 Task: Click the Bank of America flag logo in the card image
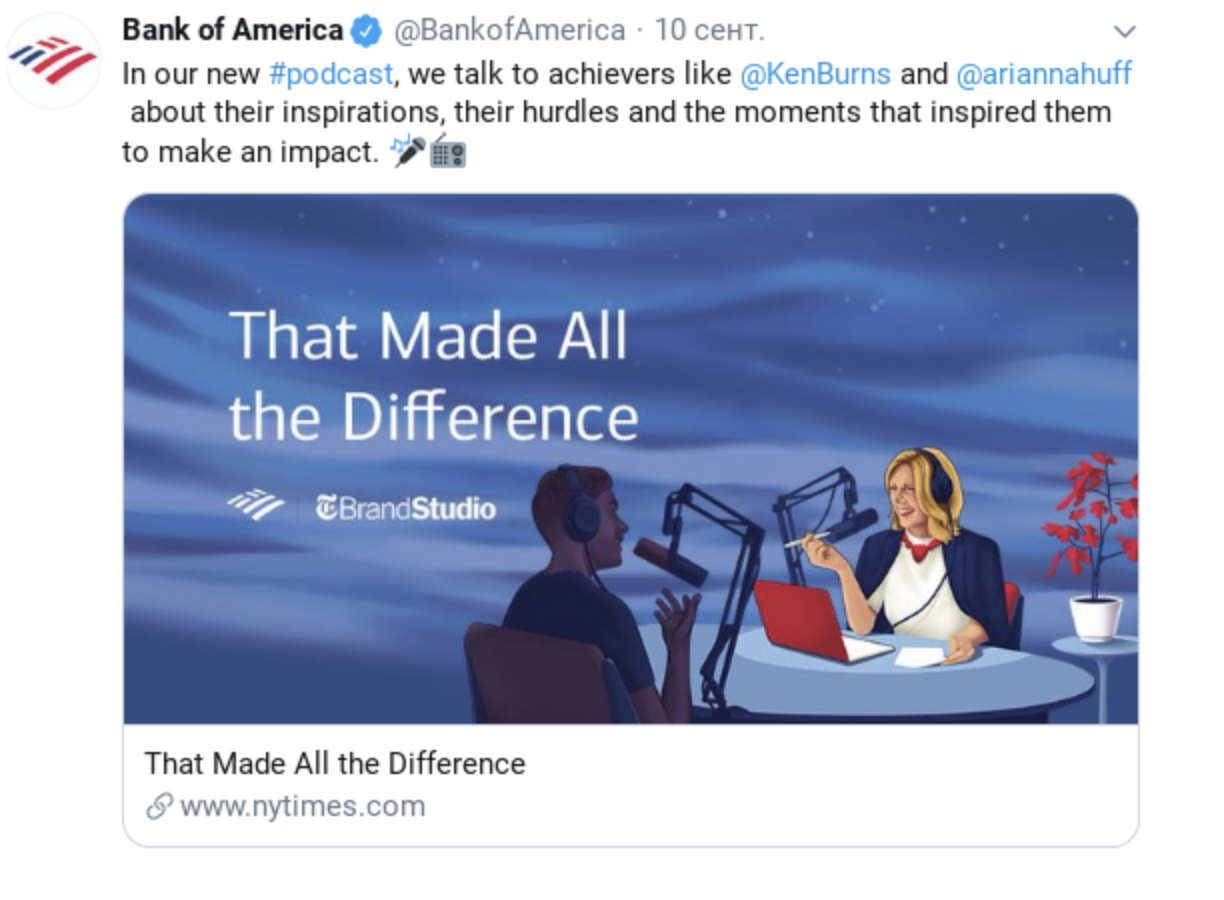coord(256,506)
